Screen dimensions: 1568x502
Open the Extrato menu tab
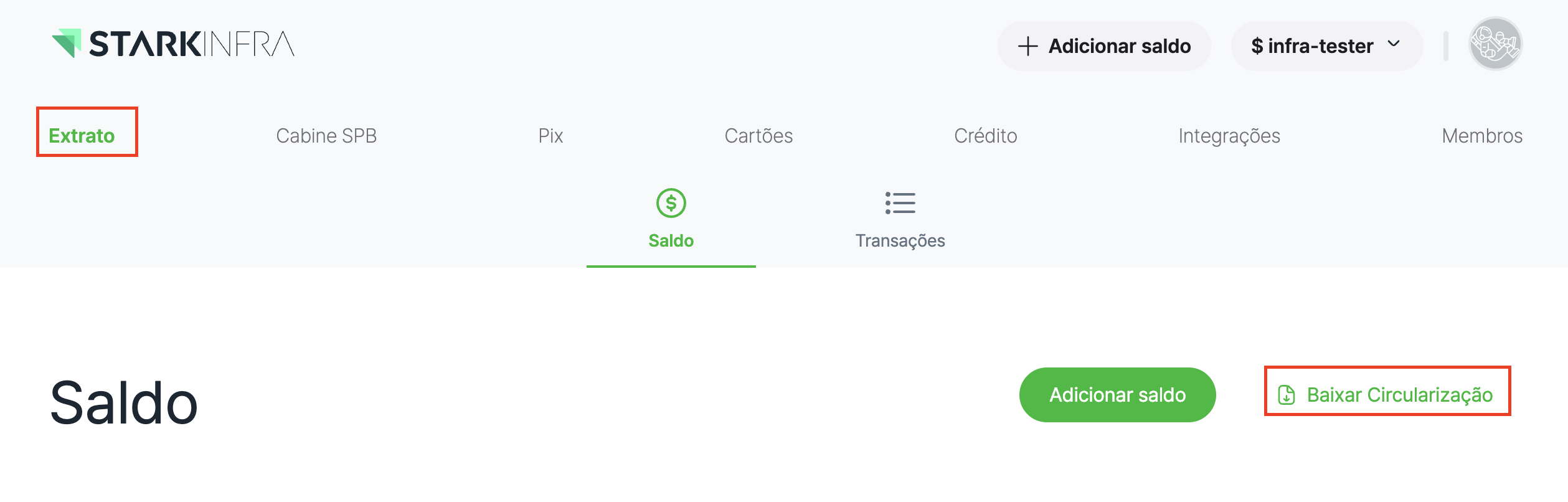click(x=82, y=136)
